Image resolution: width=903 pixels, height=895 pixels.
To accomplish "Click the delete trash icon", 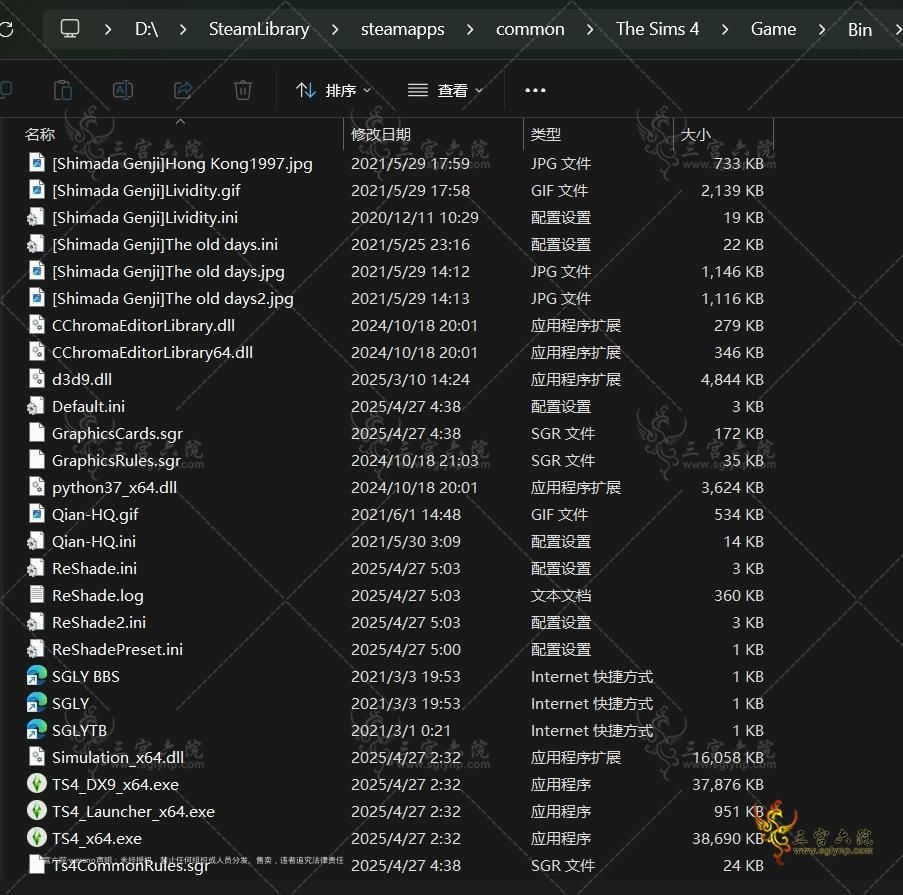I will pos(242,90).
